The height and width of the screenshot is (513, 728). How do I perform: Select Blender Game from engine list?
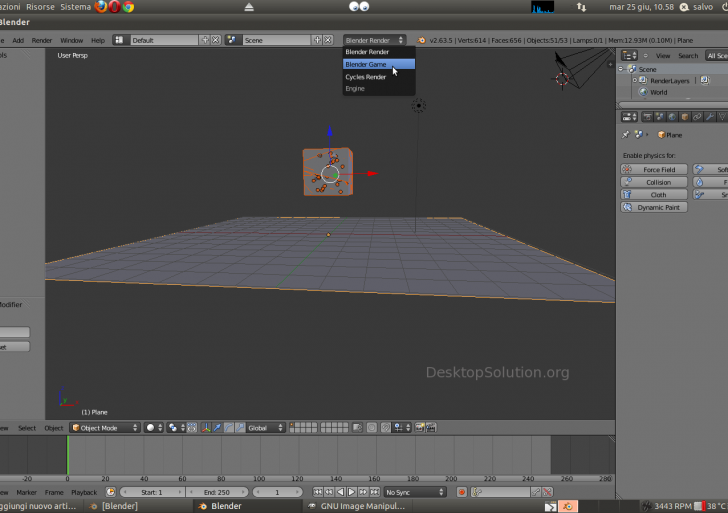pos(366,64)
